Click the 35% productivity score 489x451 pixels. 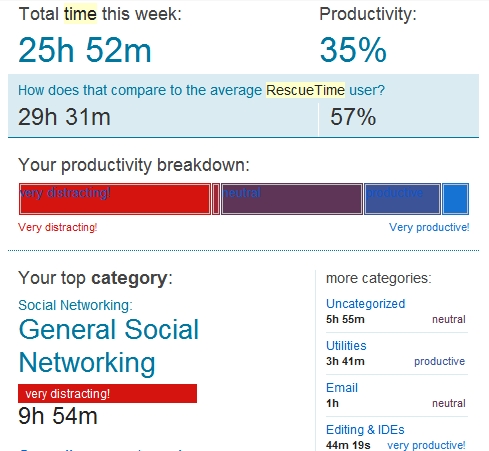click(x=353, y=50)
